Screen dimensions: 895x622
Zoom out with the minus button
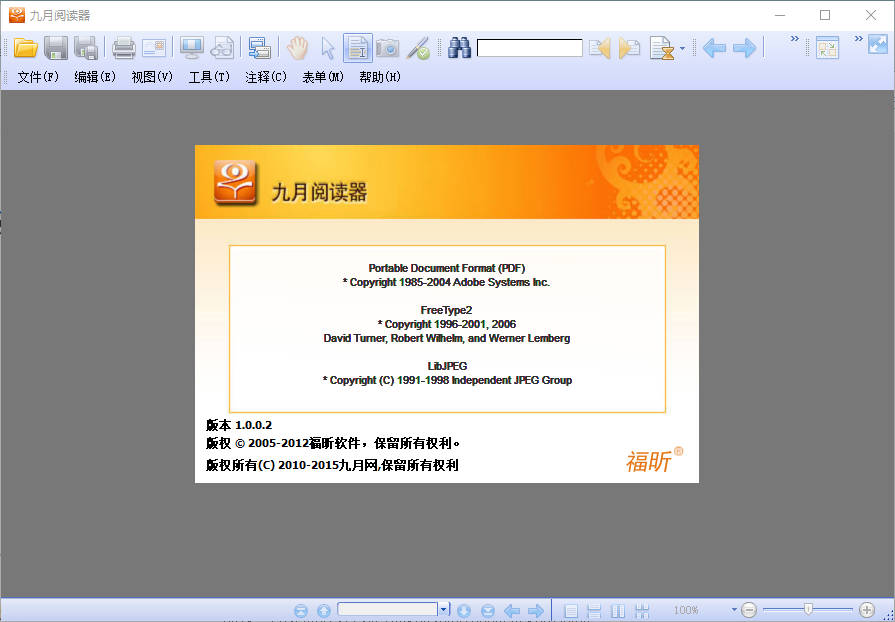[749, 610]
